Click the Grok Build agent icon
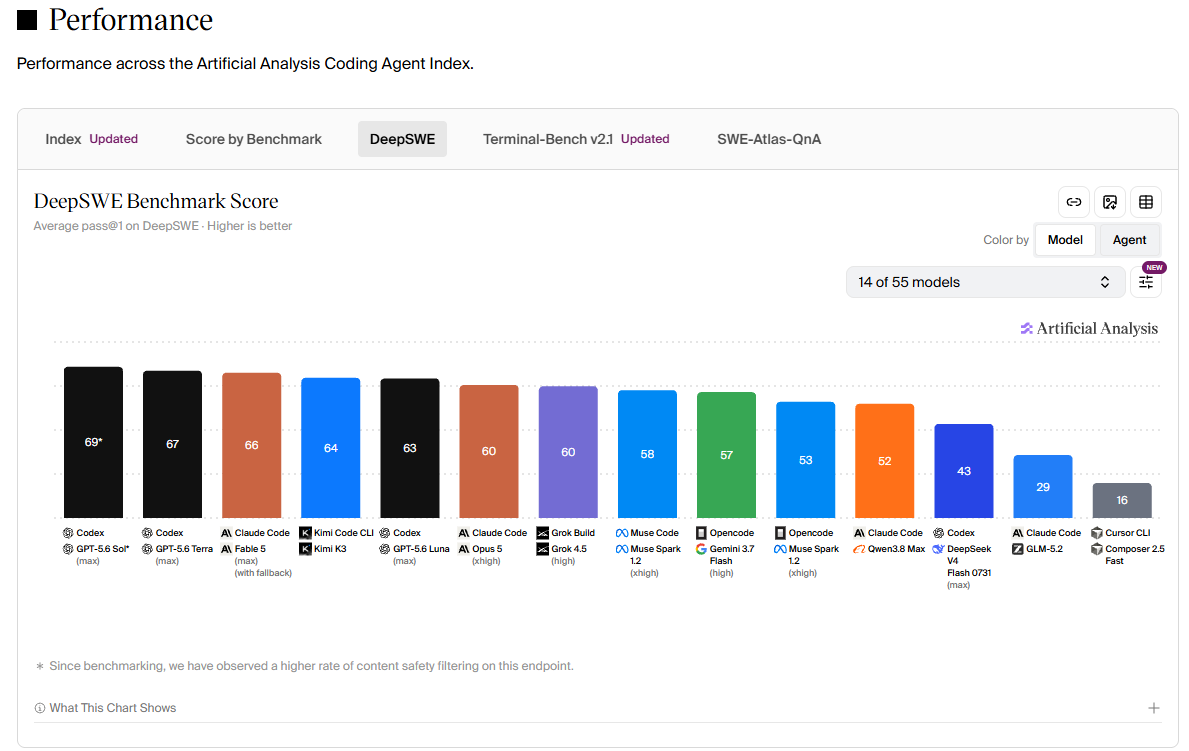The height and width of the screenshot is (751, 1189). click(x=543, y=533)
